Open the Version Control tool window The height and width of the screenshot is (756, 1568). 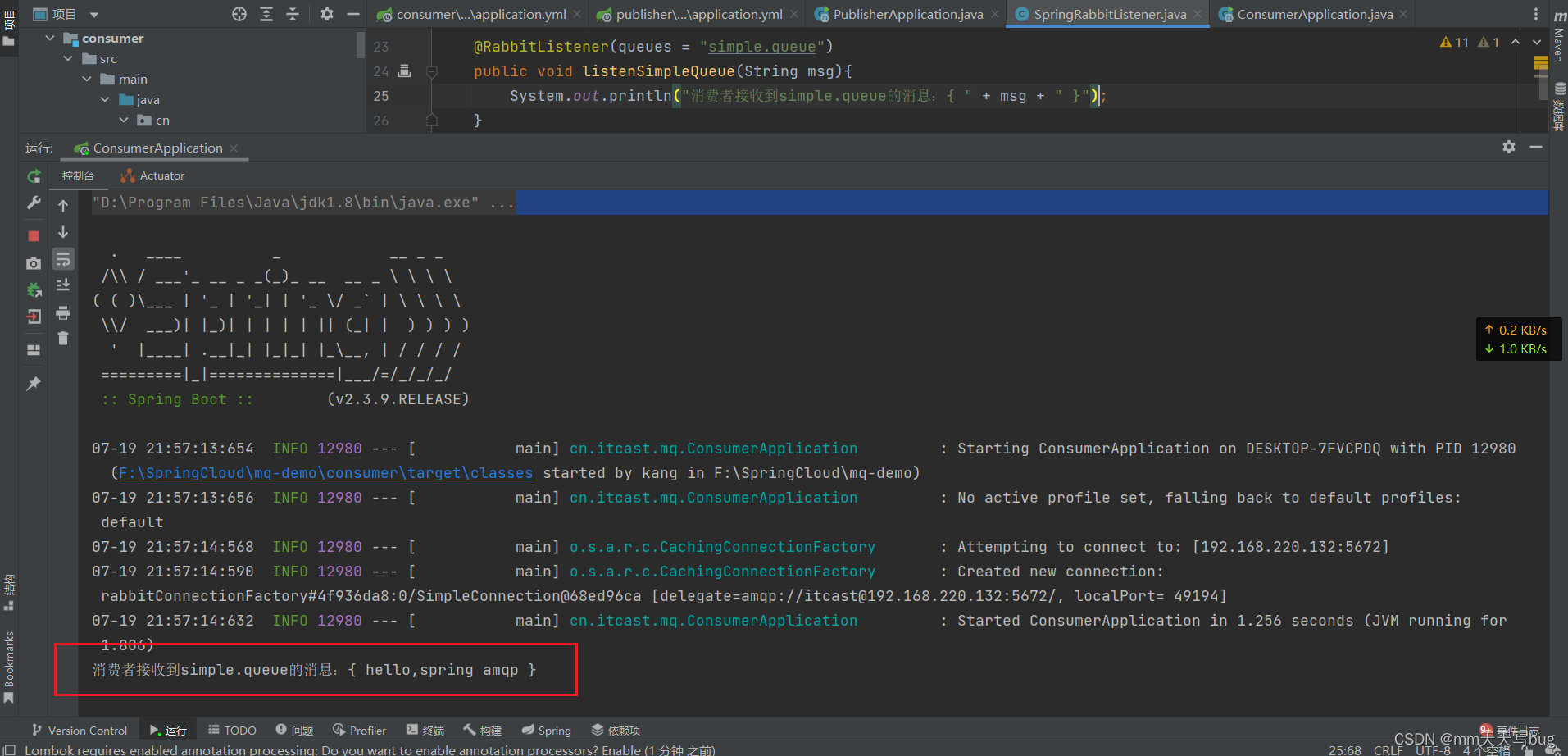click(80, 731)
